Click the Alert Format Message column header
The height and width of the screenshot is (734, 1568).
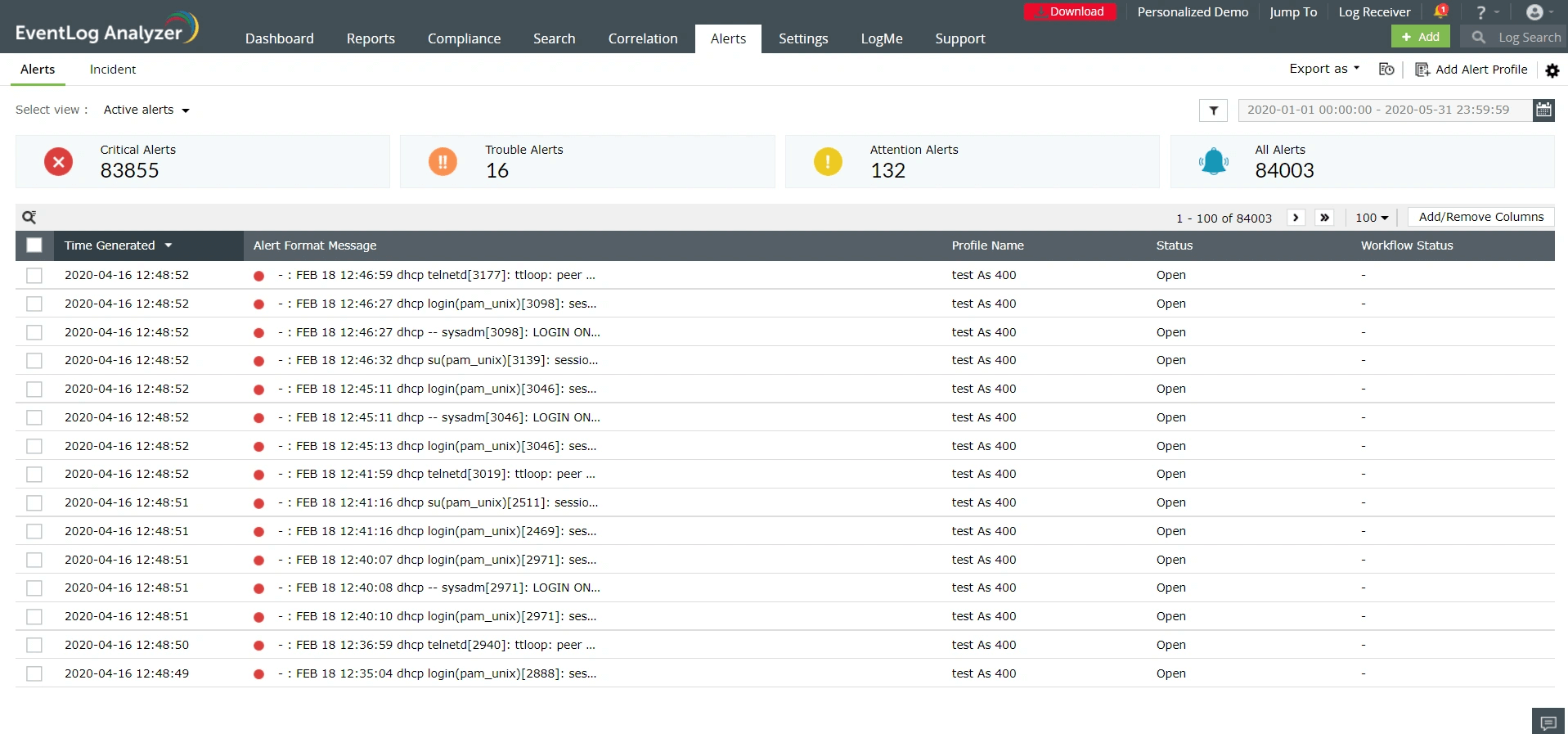point(315,245)
